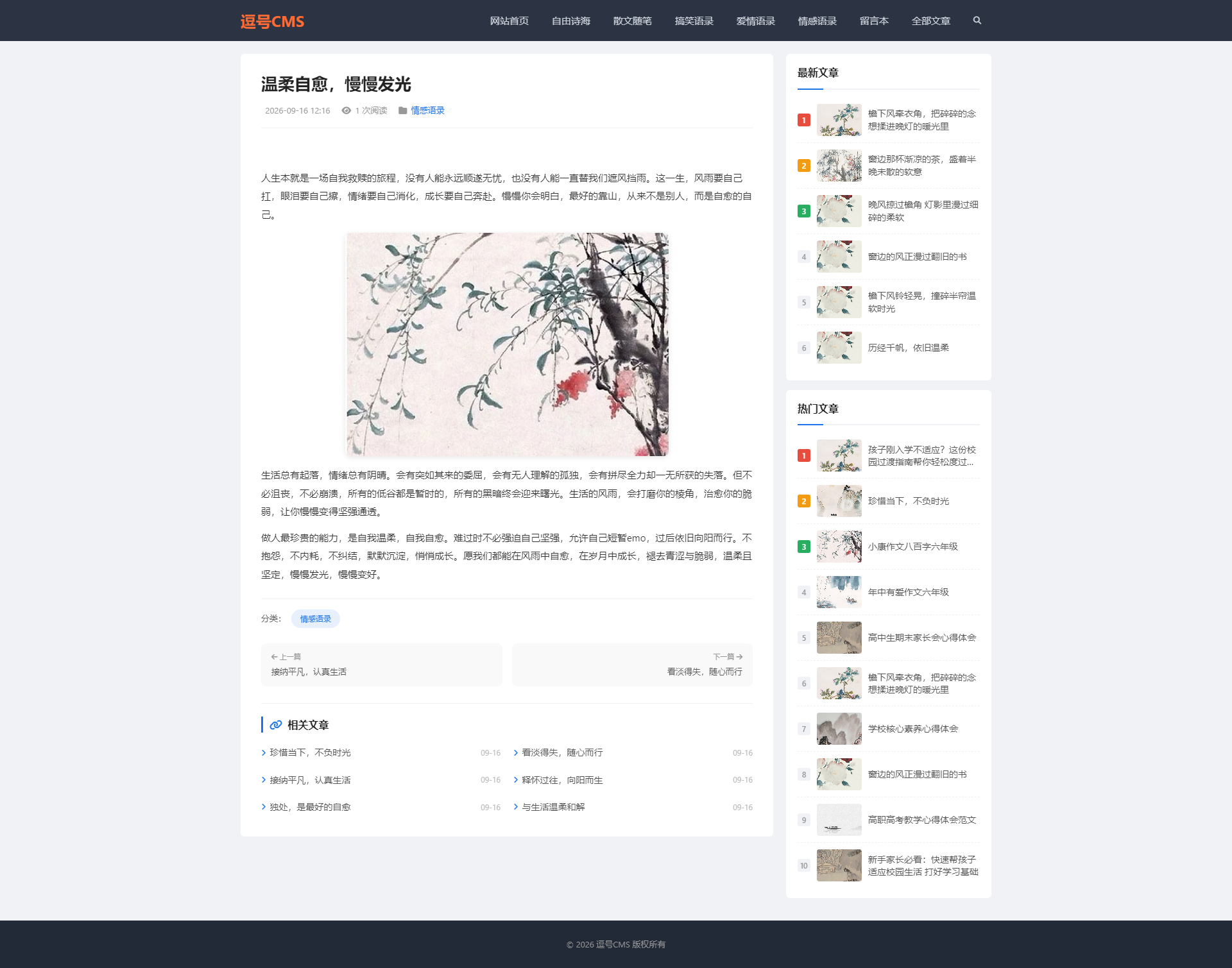Click the 逗号CMS logo
The image size is (1232, 968).
tap(272, 21)
